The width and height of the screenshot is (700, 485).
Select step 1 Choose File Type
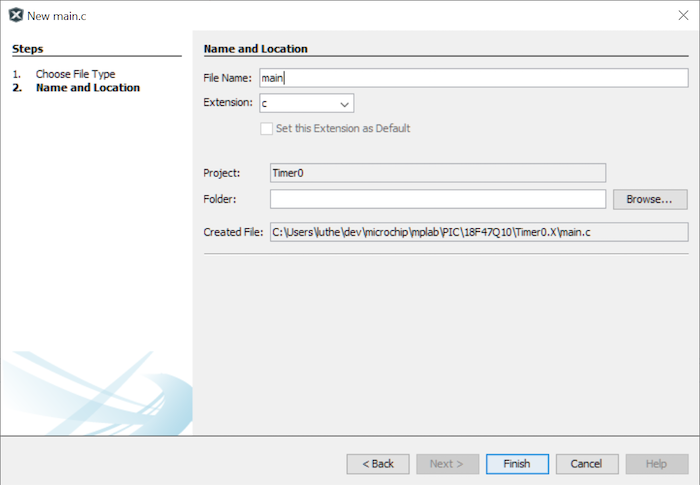(x=75, y=74)
